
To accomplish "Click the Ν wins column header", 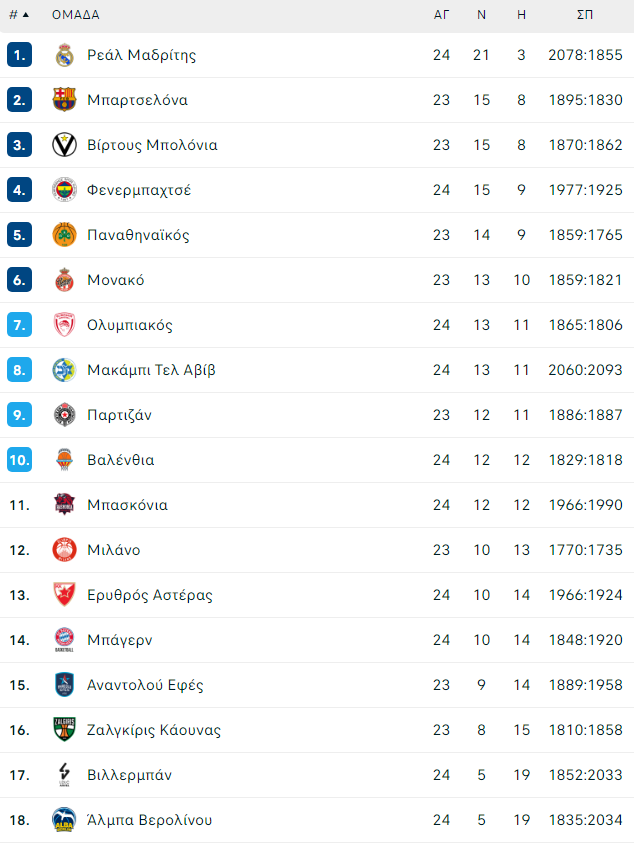I will (481, 15).
